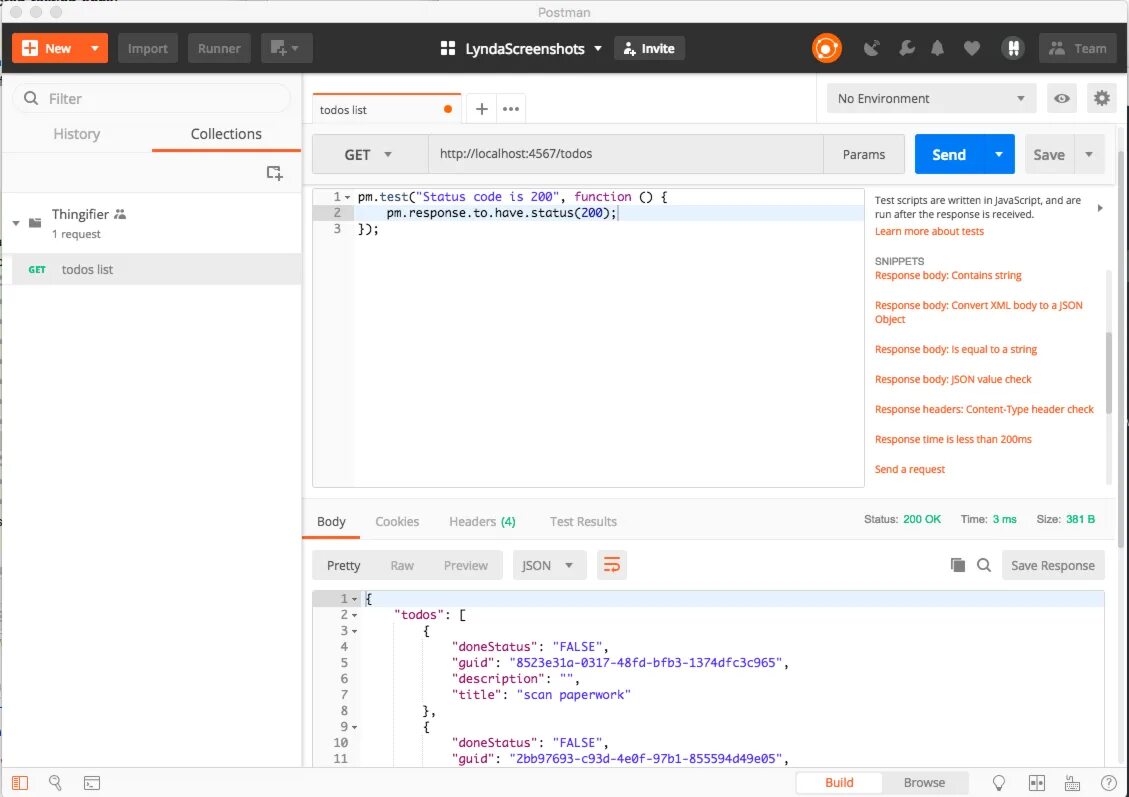The width and height of the screenshot is (1129, 797).
Task: Click the request URL field
Action: pyautogui.click(x=626, y=154)
